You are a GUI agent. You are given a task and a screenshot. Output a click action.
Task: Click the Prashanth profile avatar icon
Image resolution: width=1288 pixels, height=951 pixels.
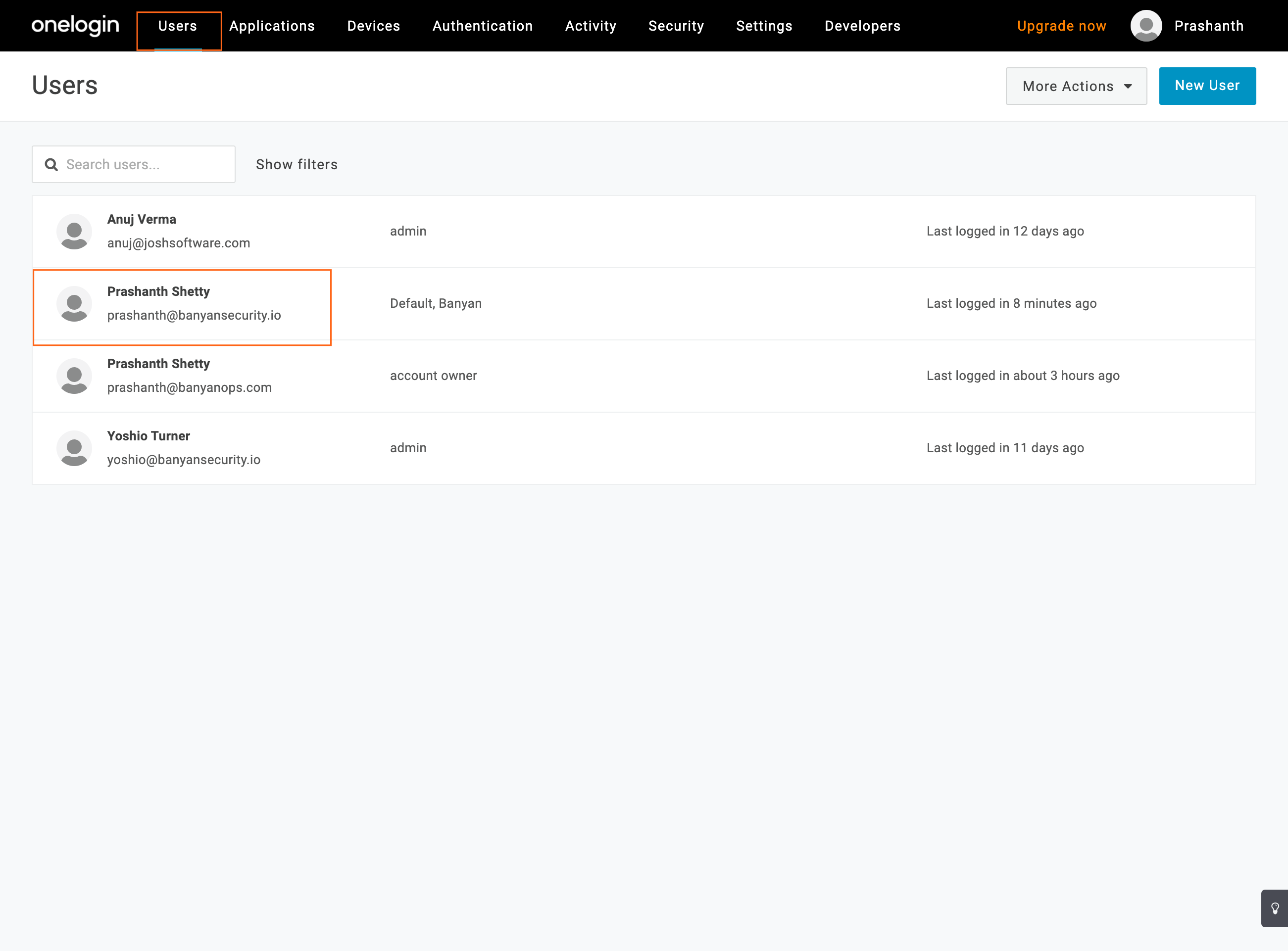1146,26
